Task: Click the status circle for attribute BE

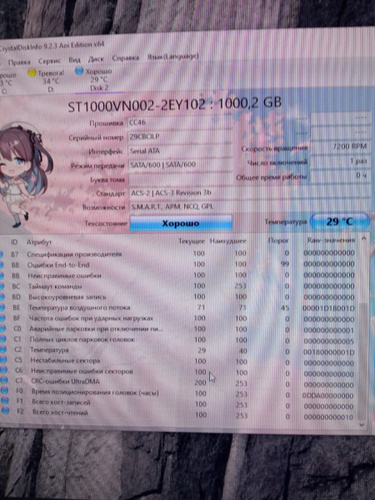Action: (x=1, y=308)
